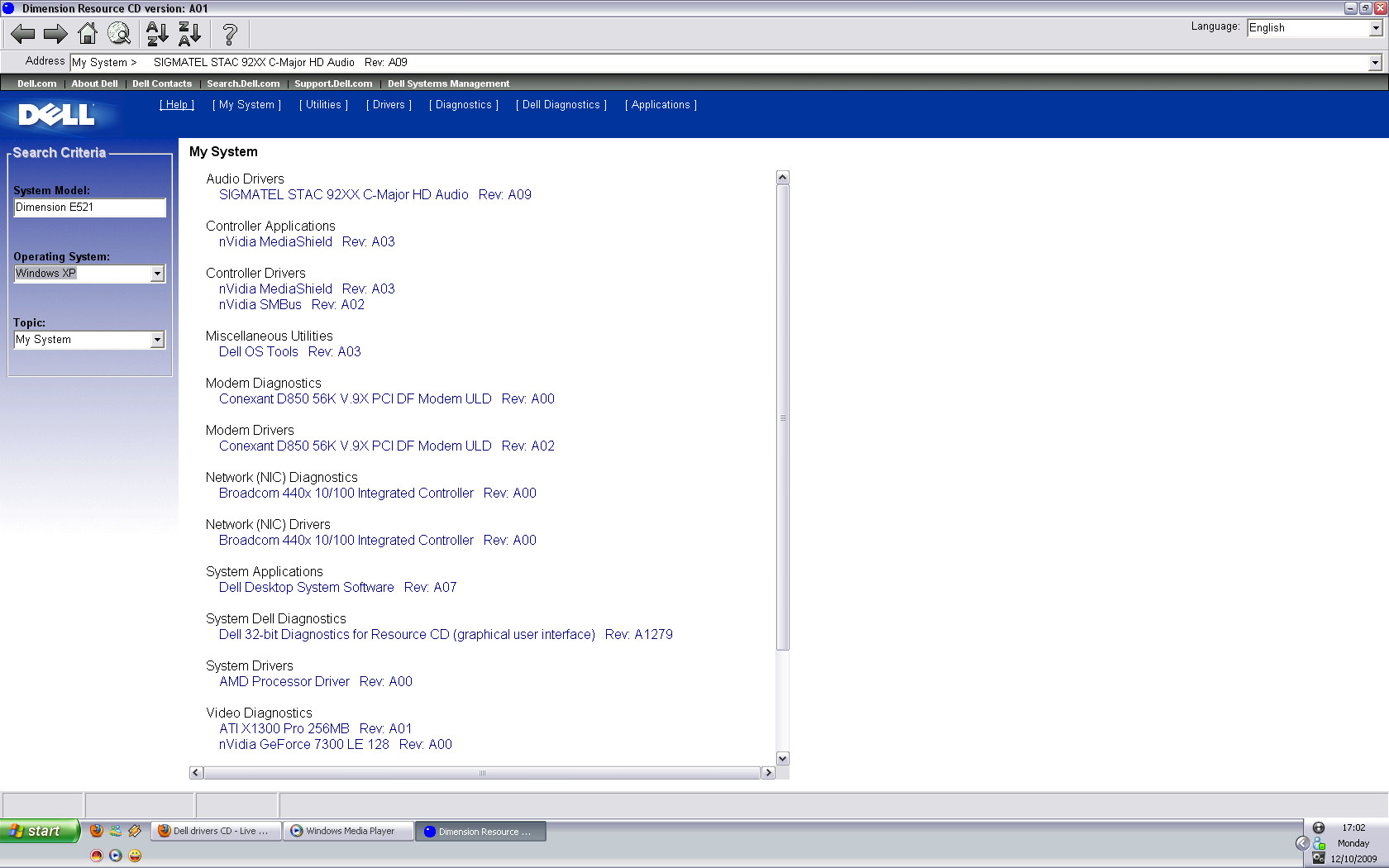Open nVidia MediaShield under Controller Applications
This screenshot has width=1389, height=868.
click(x=307, y=242)
